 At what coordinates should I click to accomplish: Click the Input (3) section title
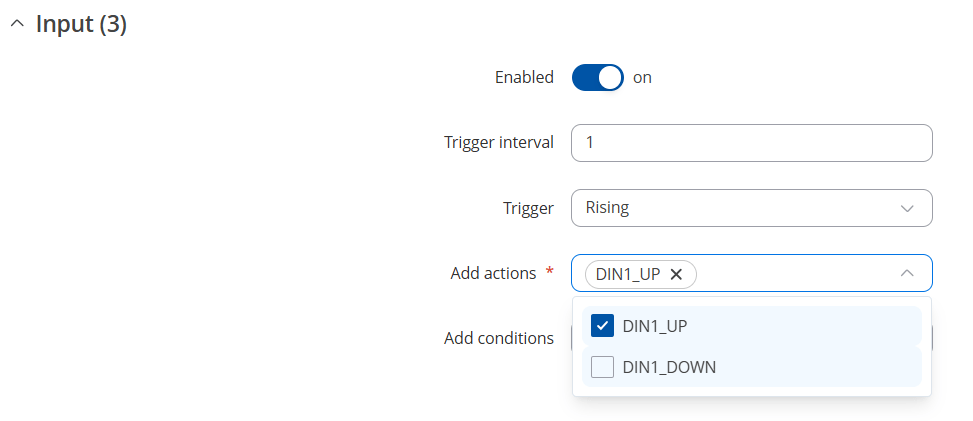(81, 24)
